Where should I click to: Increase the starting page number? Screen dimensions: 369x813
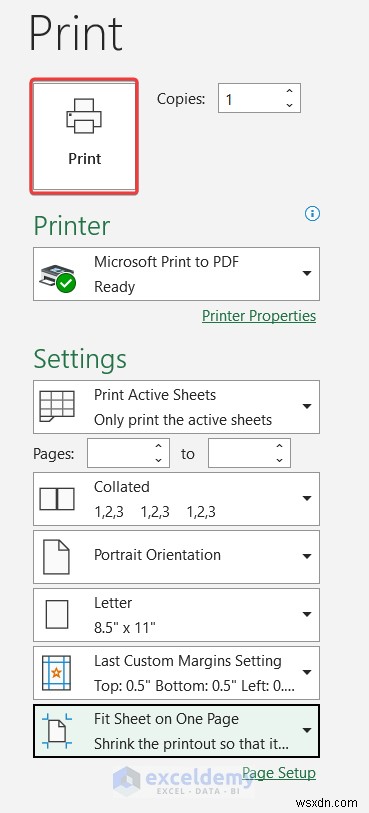coord(159,446)
